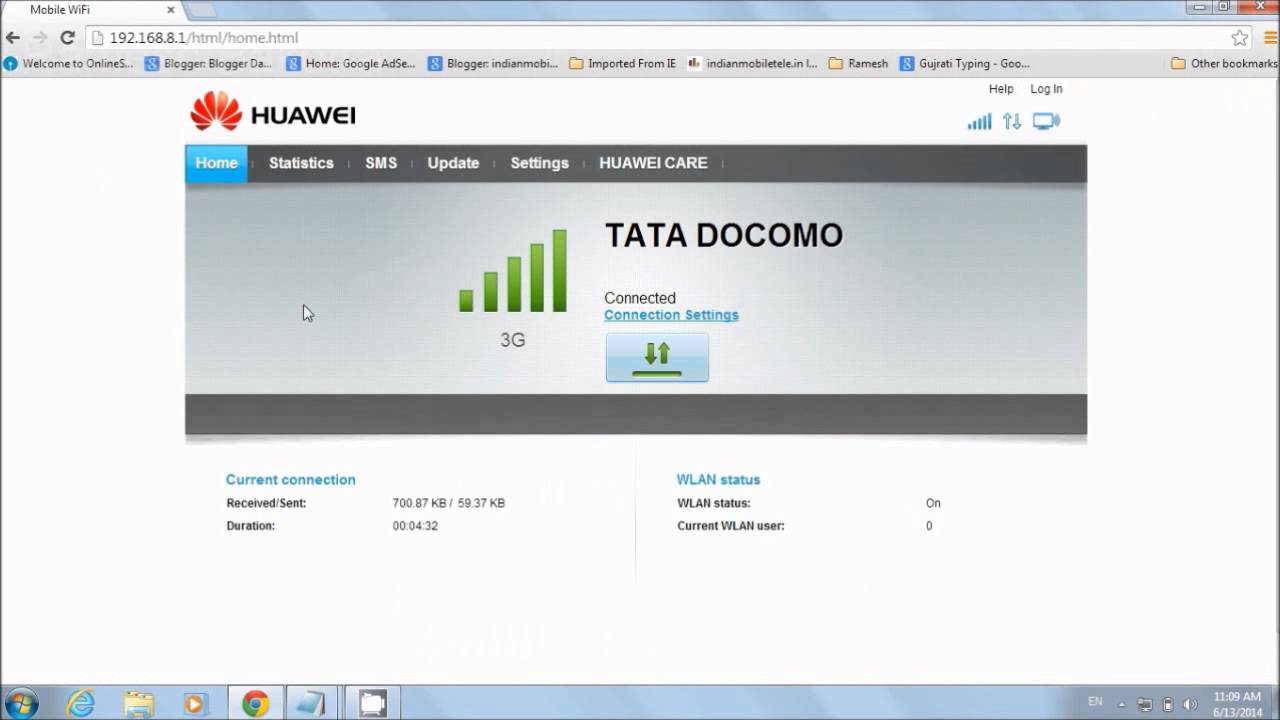1280x720 pixels.
Task: Open 'Gujrati Typing - Goo...' bookmark
Action: point(965,63)
